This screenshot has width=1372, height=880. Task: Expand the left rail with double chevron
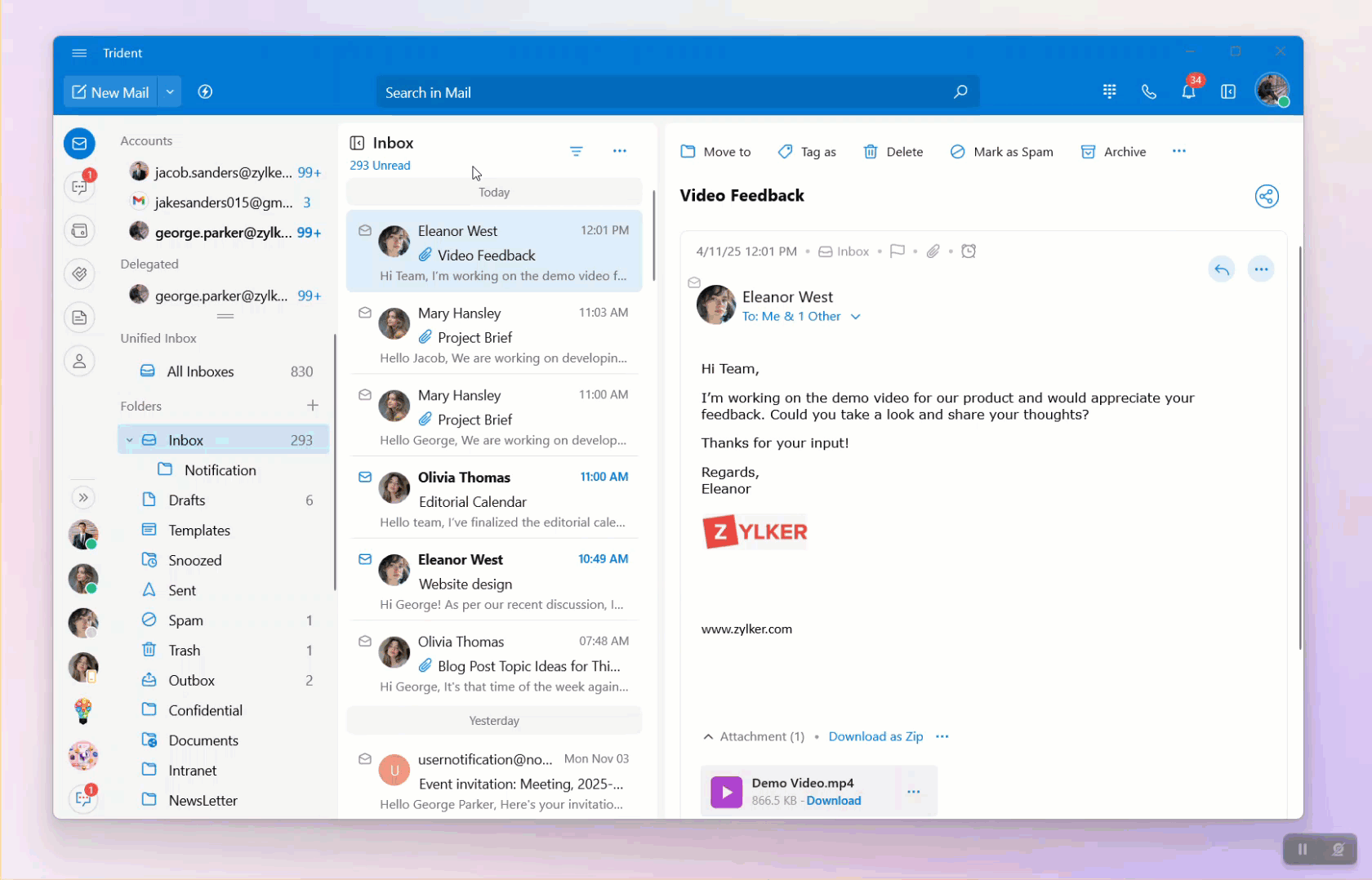[82, 498]
